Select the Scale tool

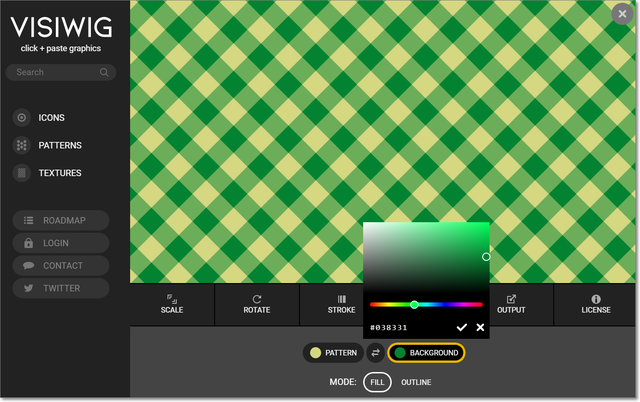coord(172,304)
